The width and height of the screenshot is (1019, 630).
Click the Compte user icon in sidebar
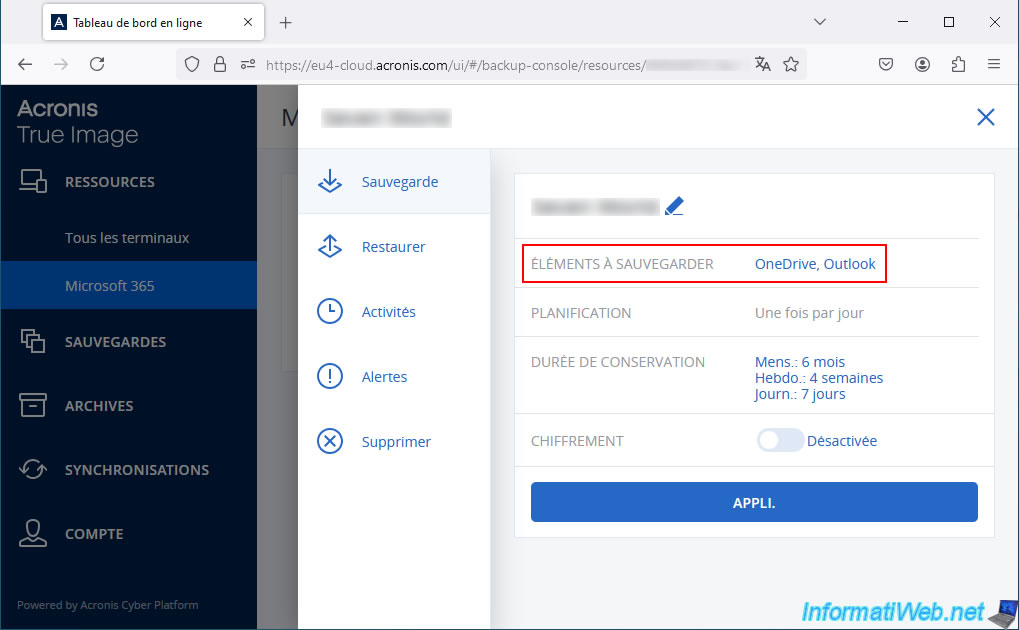pos(32,533)
